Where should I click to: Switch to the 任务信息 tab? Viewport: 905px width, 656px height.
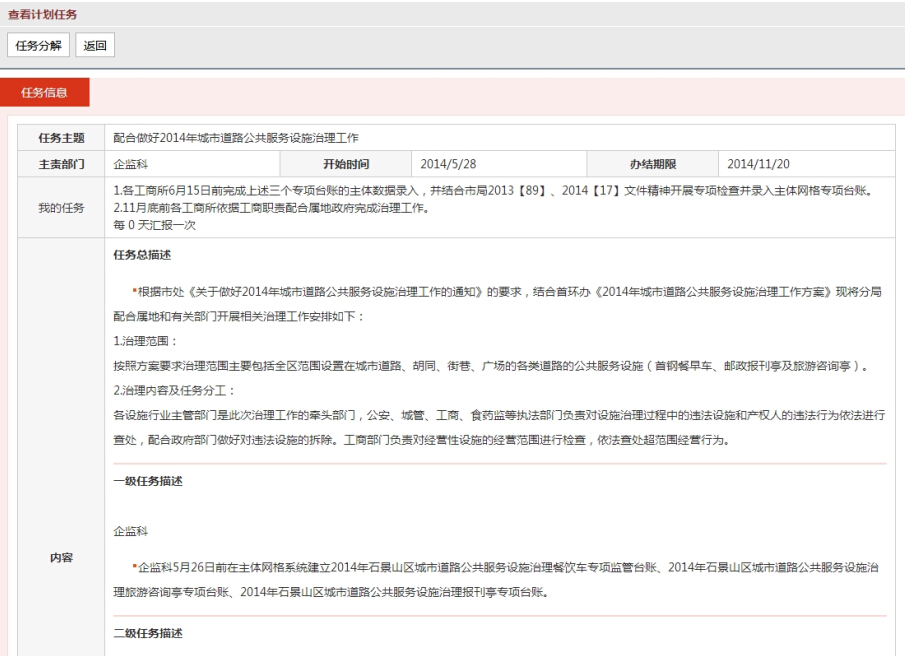point(45,93)
